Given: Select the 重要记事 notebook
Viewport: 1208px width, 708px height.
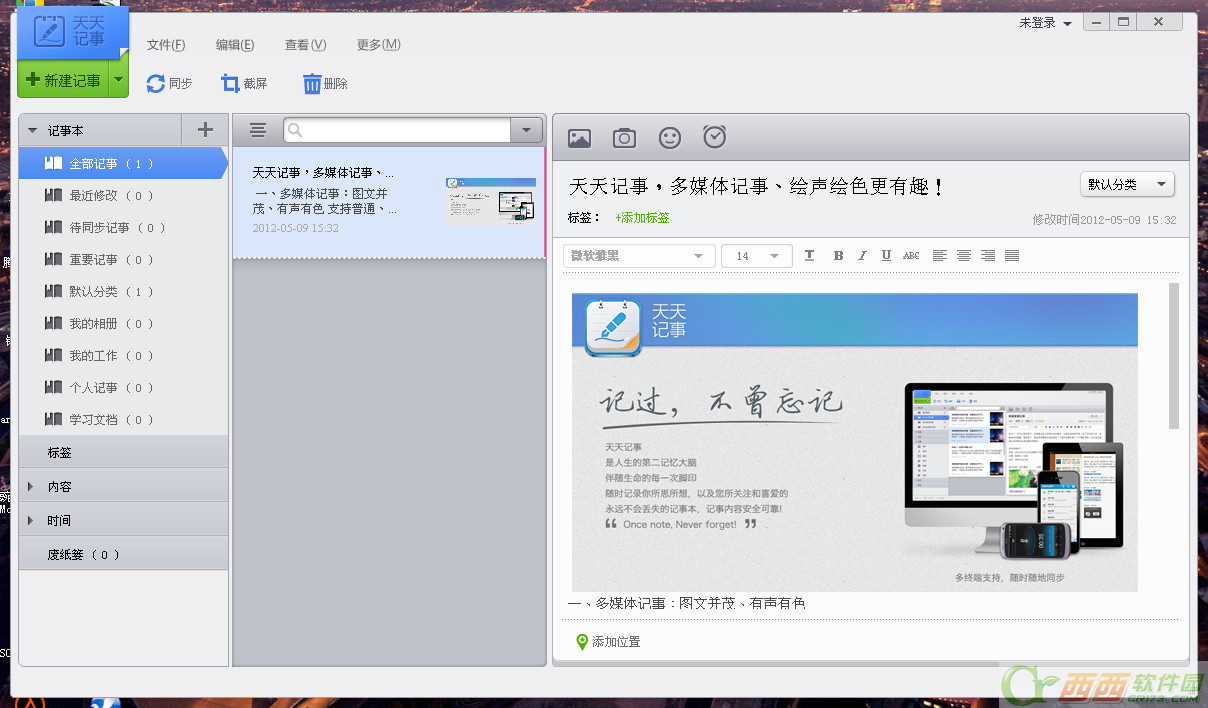Looking at the screenshot, I should (x=123, y=260).
